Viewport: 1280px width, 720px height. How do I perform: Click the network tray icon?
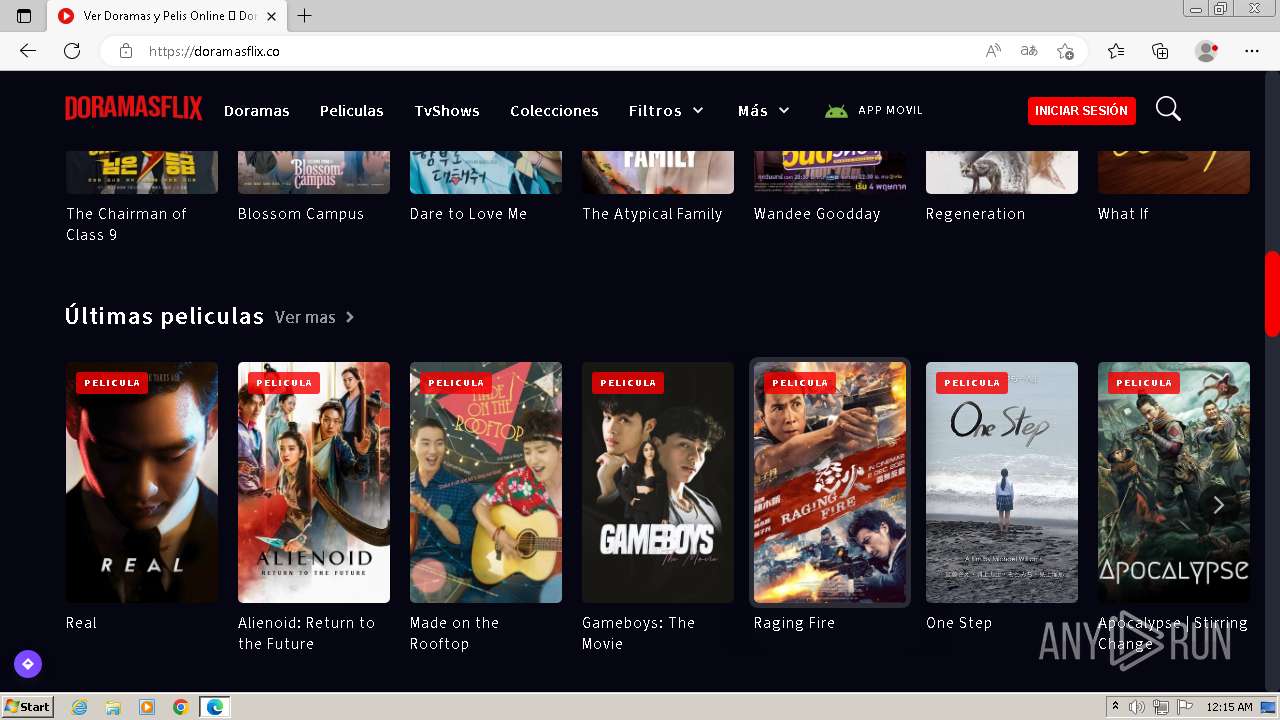1160,707
